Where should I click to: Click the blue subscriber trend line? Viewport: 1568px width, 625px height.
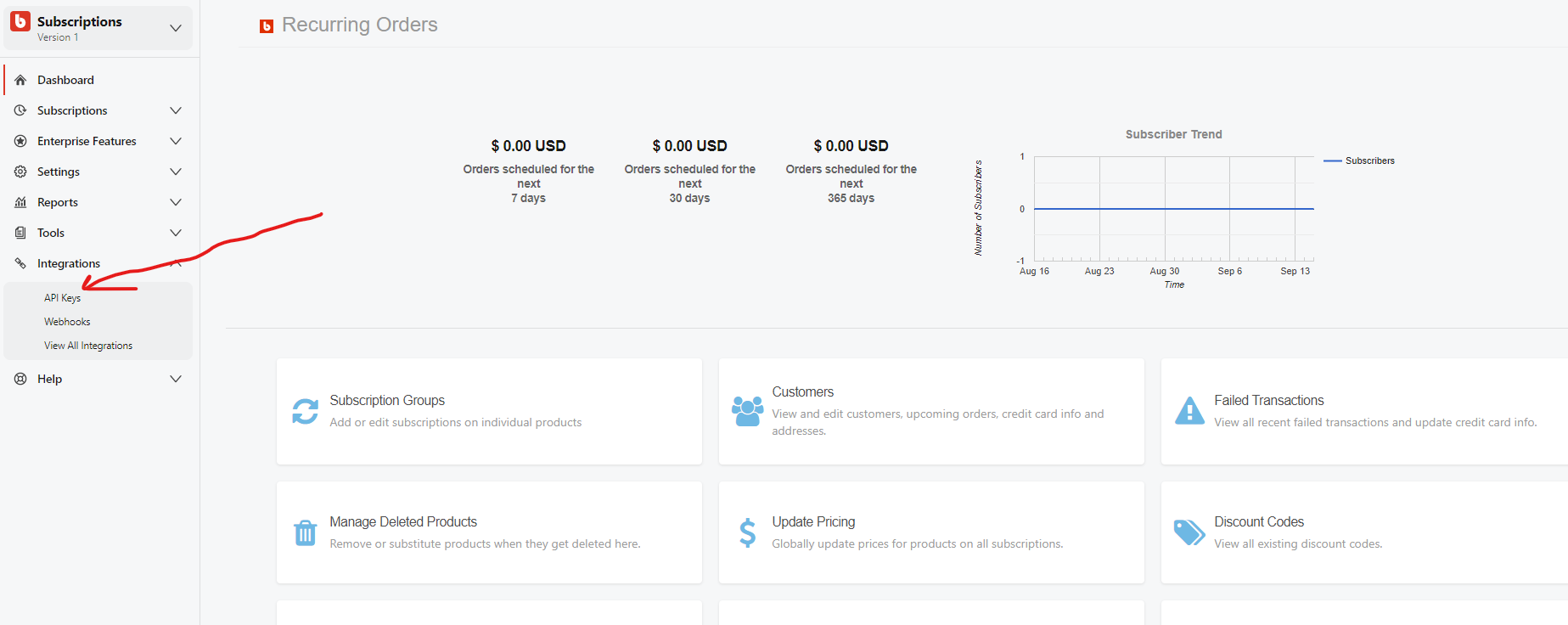(x=1174, y=209)
